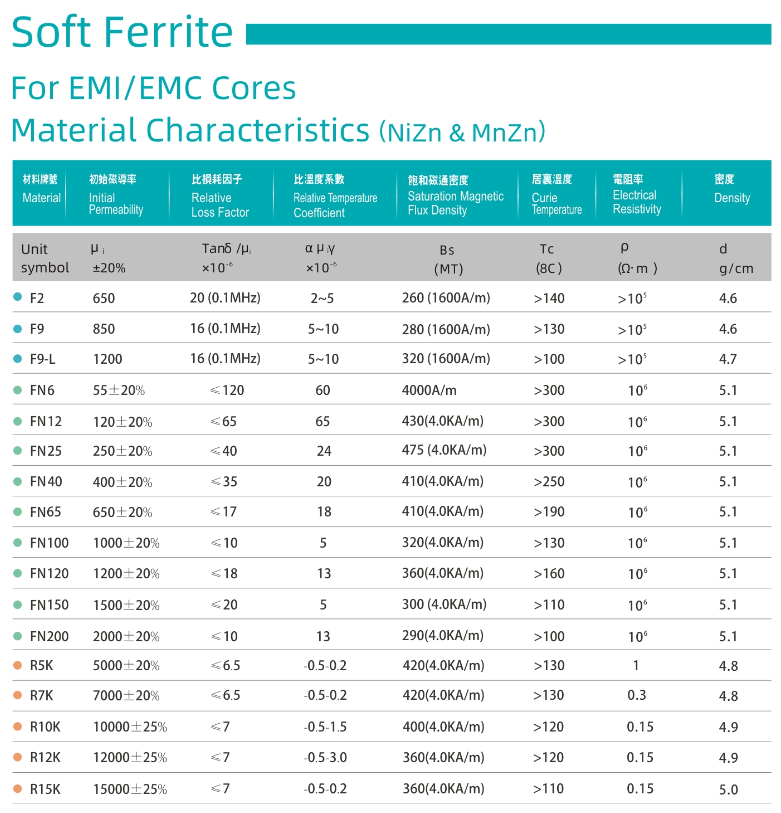781x813 pixels.
Task: Click the green bullet next to FN40
Action: click(17, 481)
